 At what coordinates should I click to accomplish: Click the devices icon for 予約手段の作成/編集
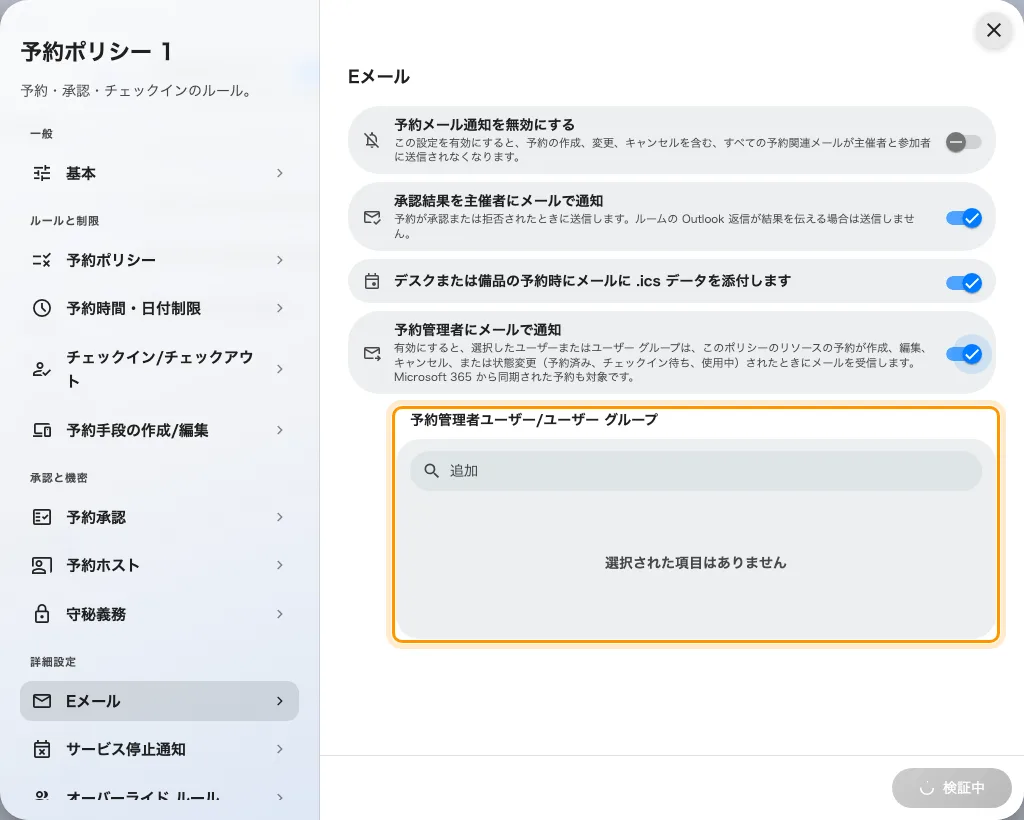tap(42, 430)
